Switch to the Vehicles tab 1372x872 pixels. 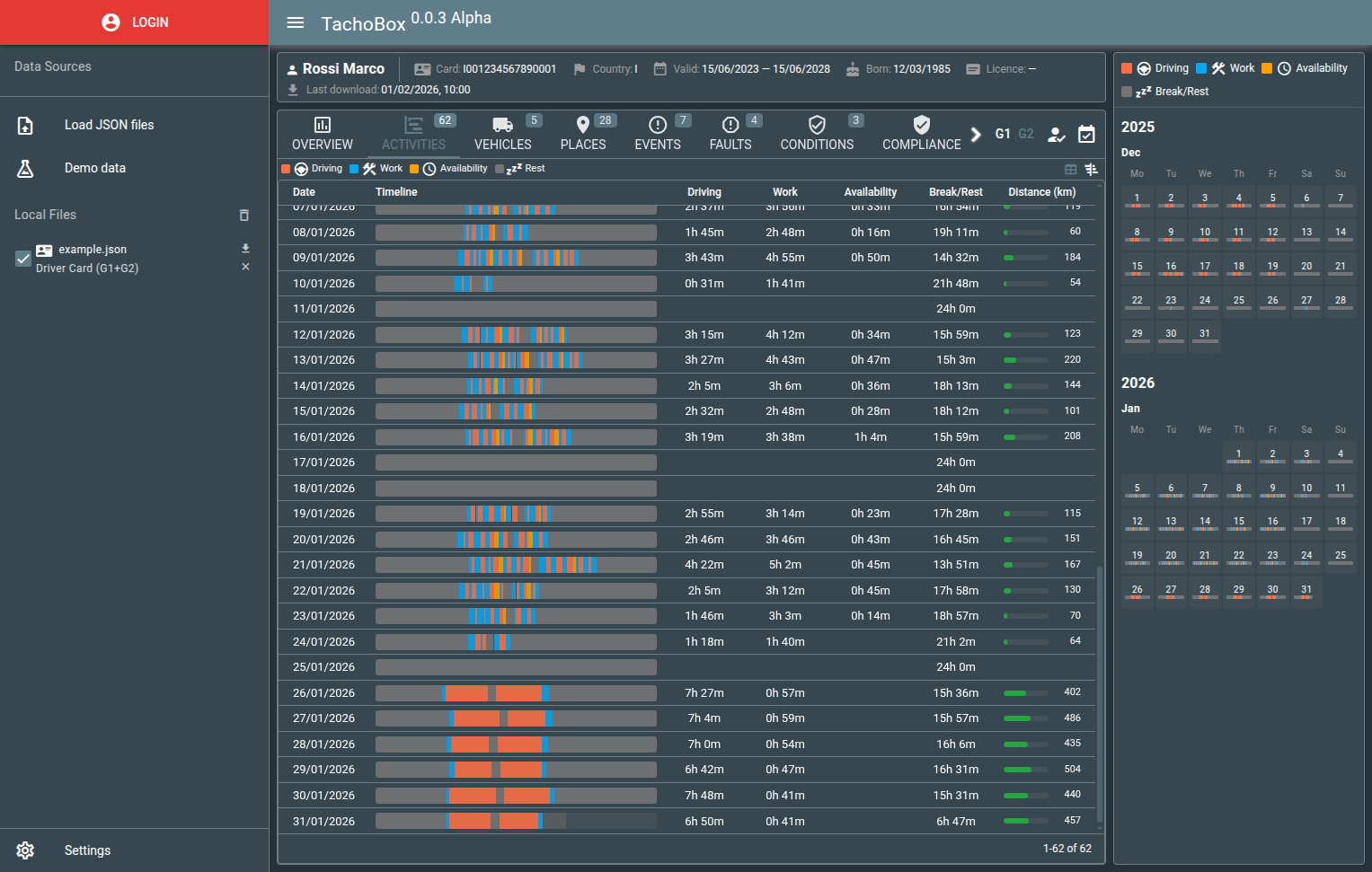point(502,134)
